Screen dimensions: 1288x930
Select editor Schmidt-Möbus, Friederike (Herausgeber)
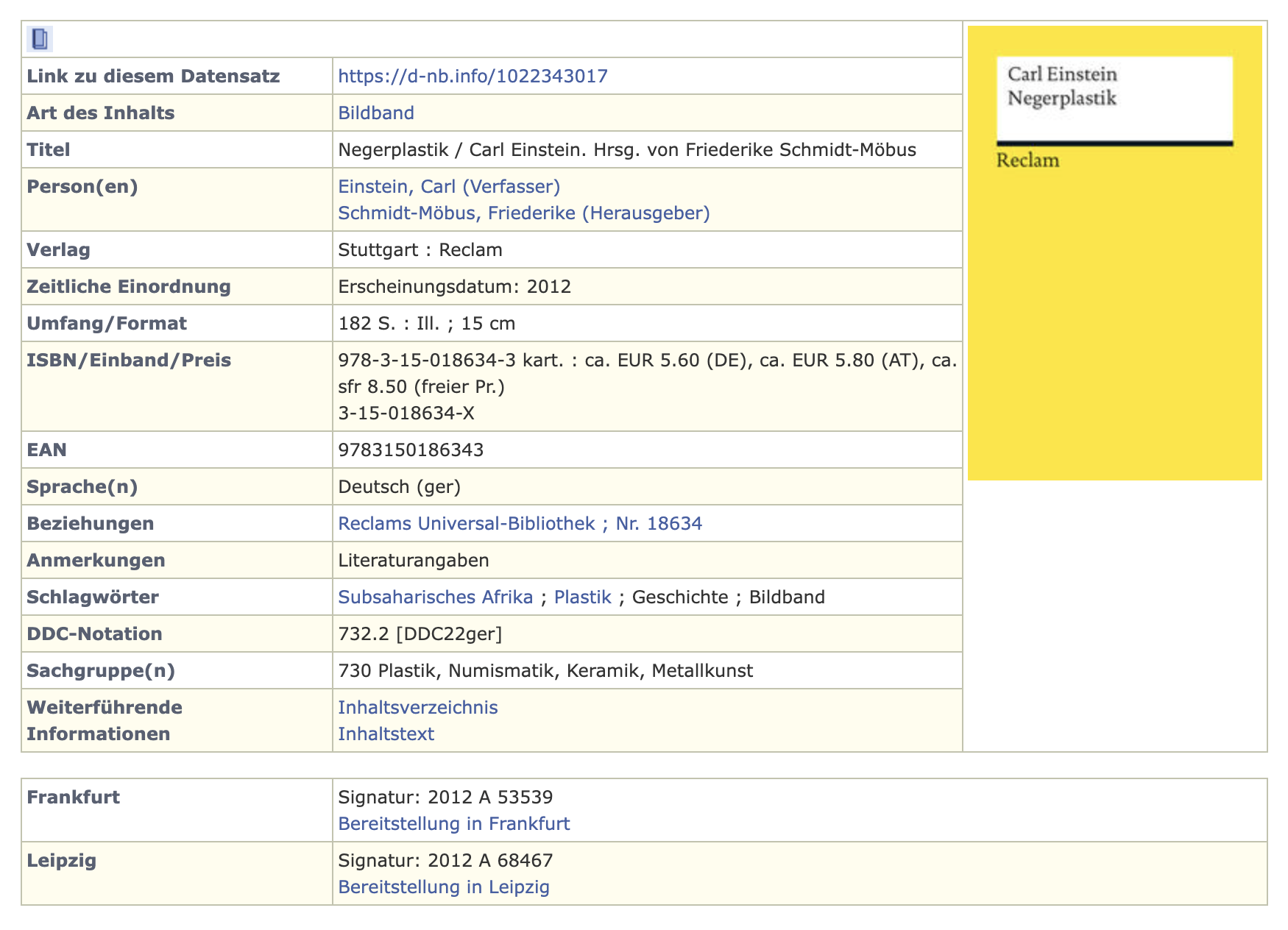pyautogui.click(x=523, y=213)
